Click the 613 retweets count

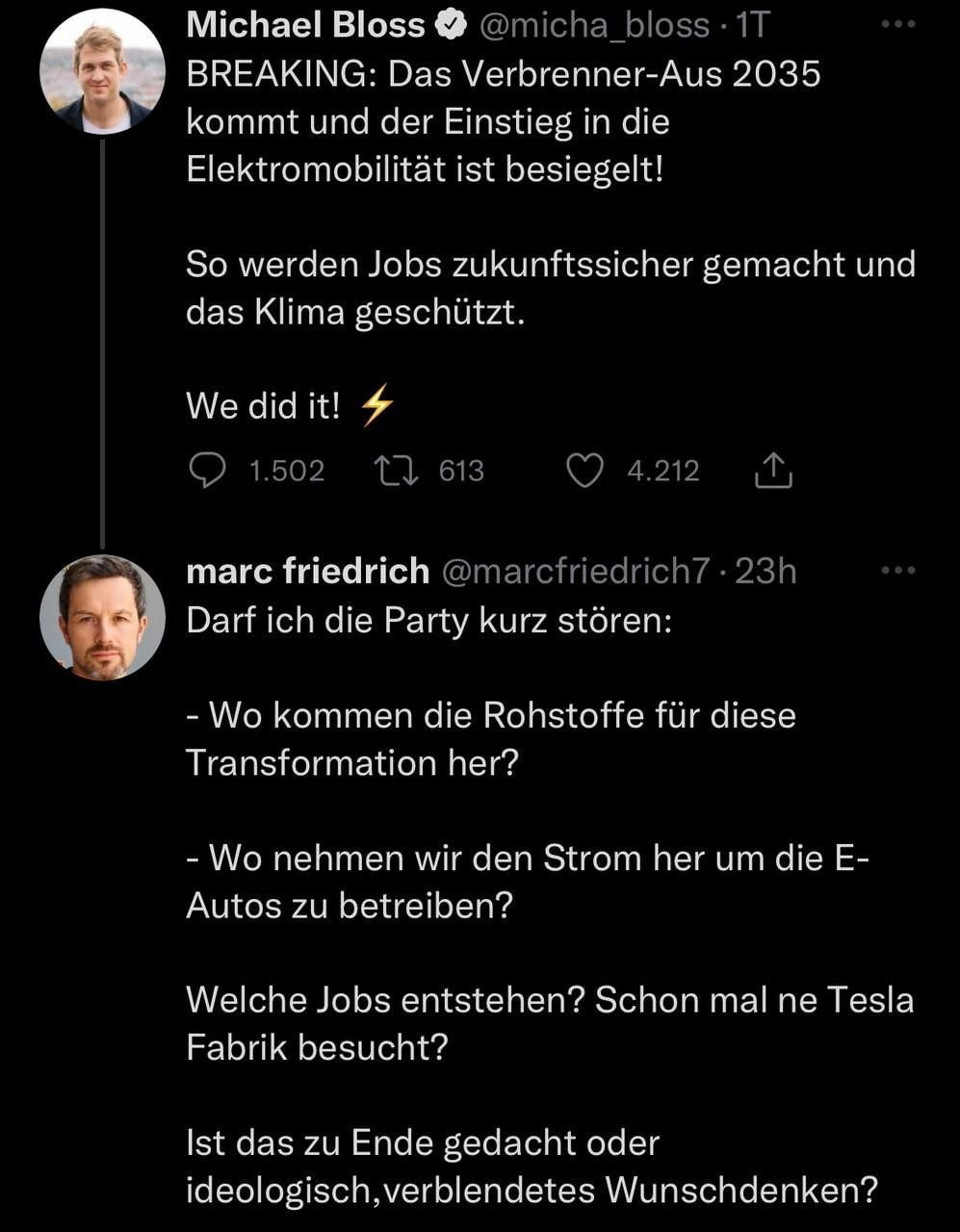point(461,471)
